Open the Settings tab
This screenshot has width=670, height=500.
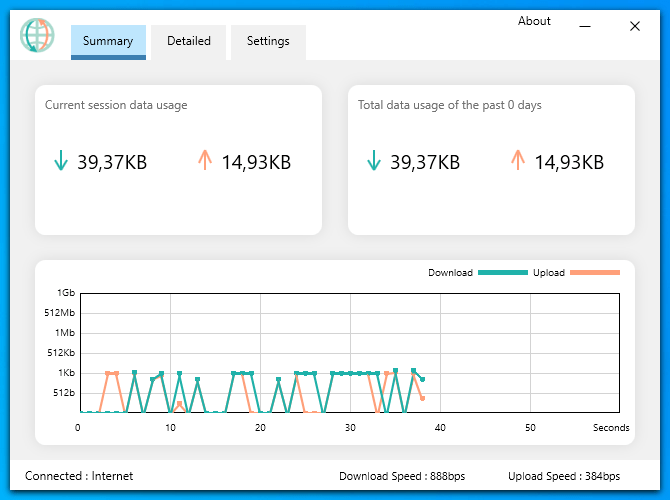tap(268, 41)
